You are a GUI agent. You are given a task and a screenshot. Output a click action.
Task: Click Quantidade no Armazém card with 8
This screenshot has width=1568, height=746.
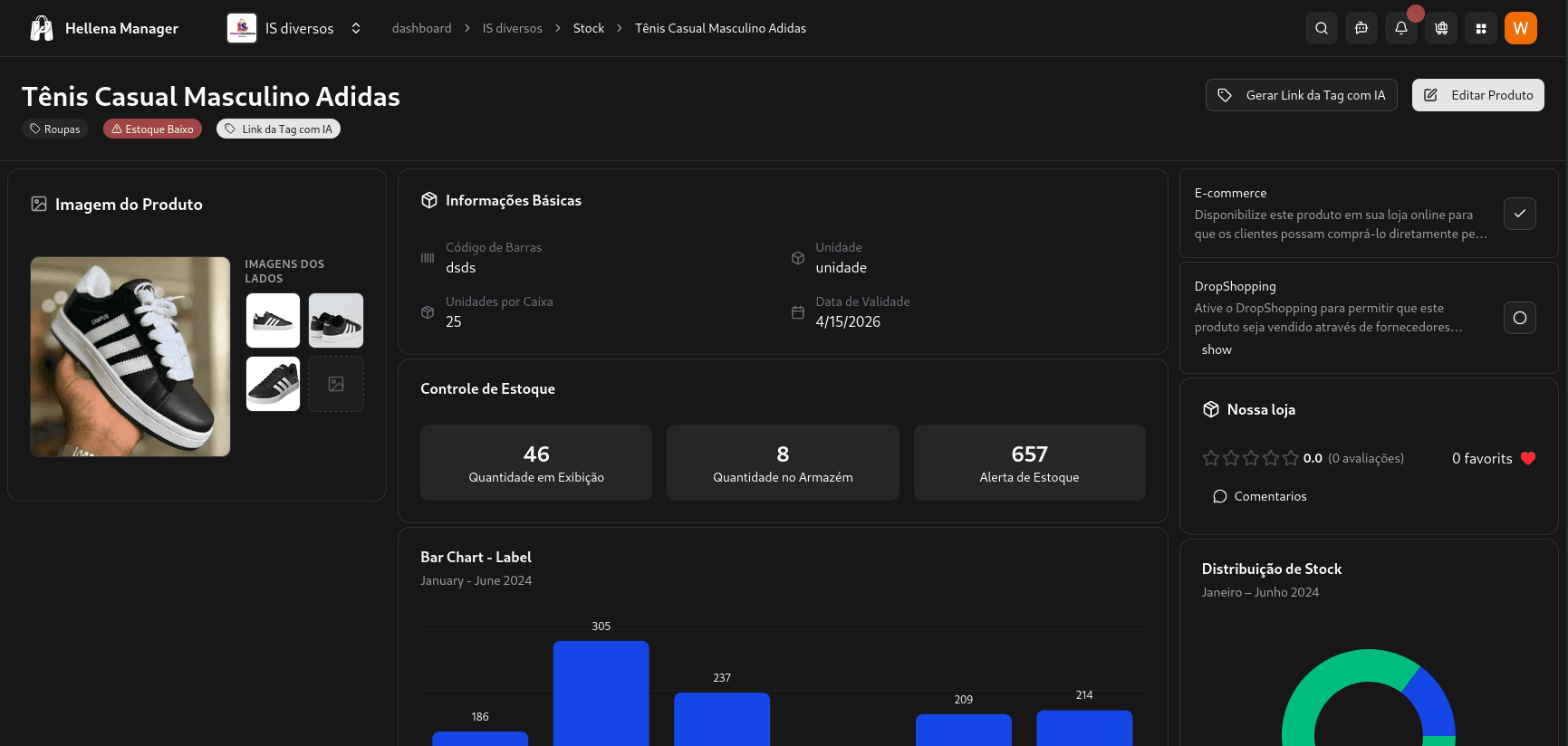(x=783, y=463)
